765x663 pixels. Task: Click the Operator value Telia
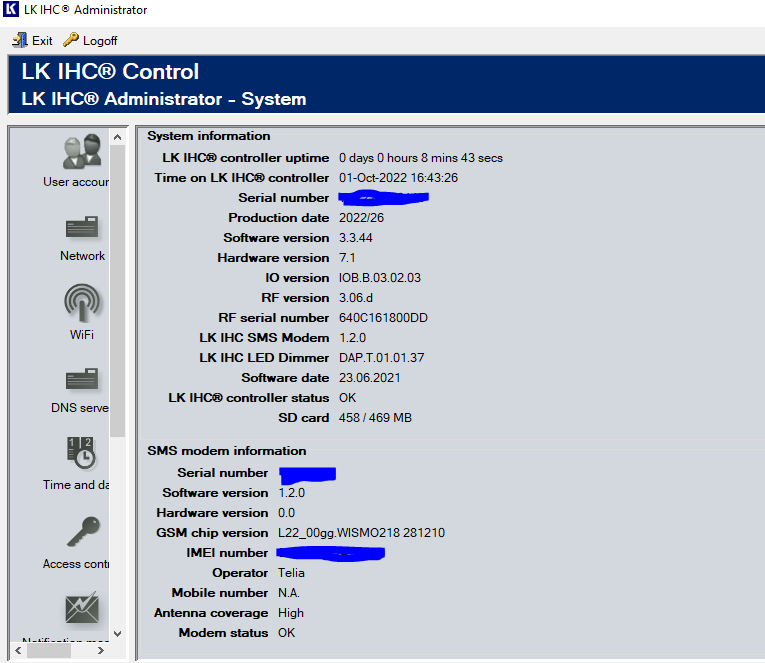(x=293, y=573)
